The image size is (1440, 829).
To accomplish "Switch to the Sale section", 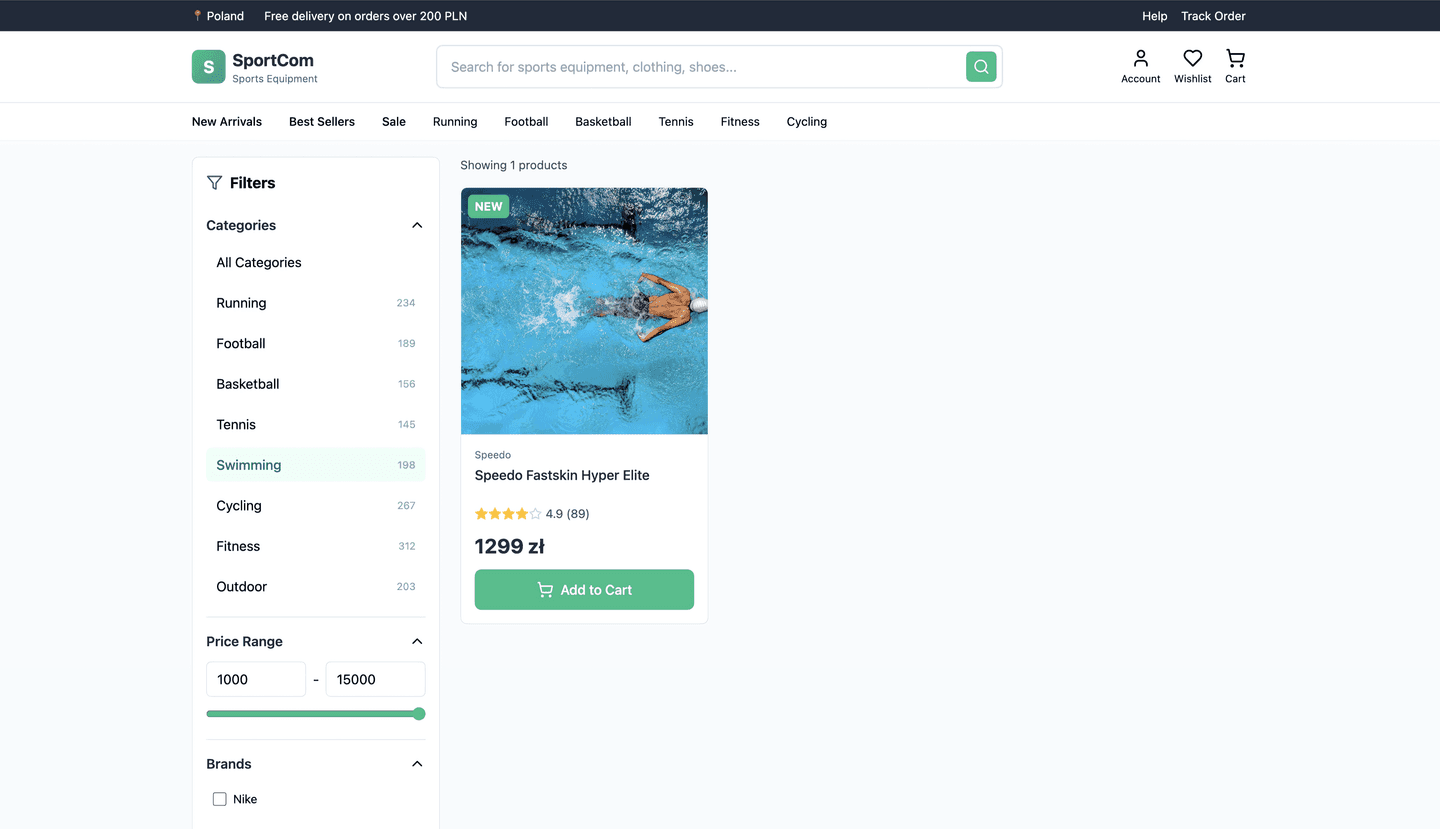I will (x=393, y=121).
